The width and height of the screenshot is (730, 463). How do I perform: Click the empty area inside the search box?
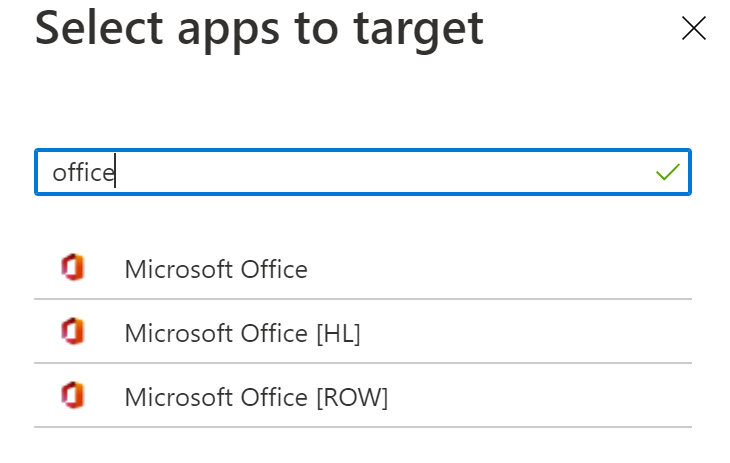coord(400,173)
